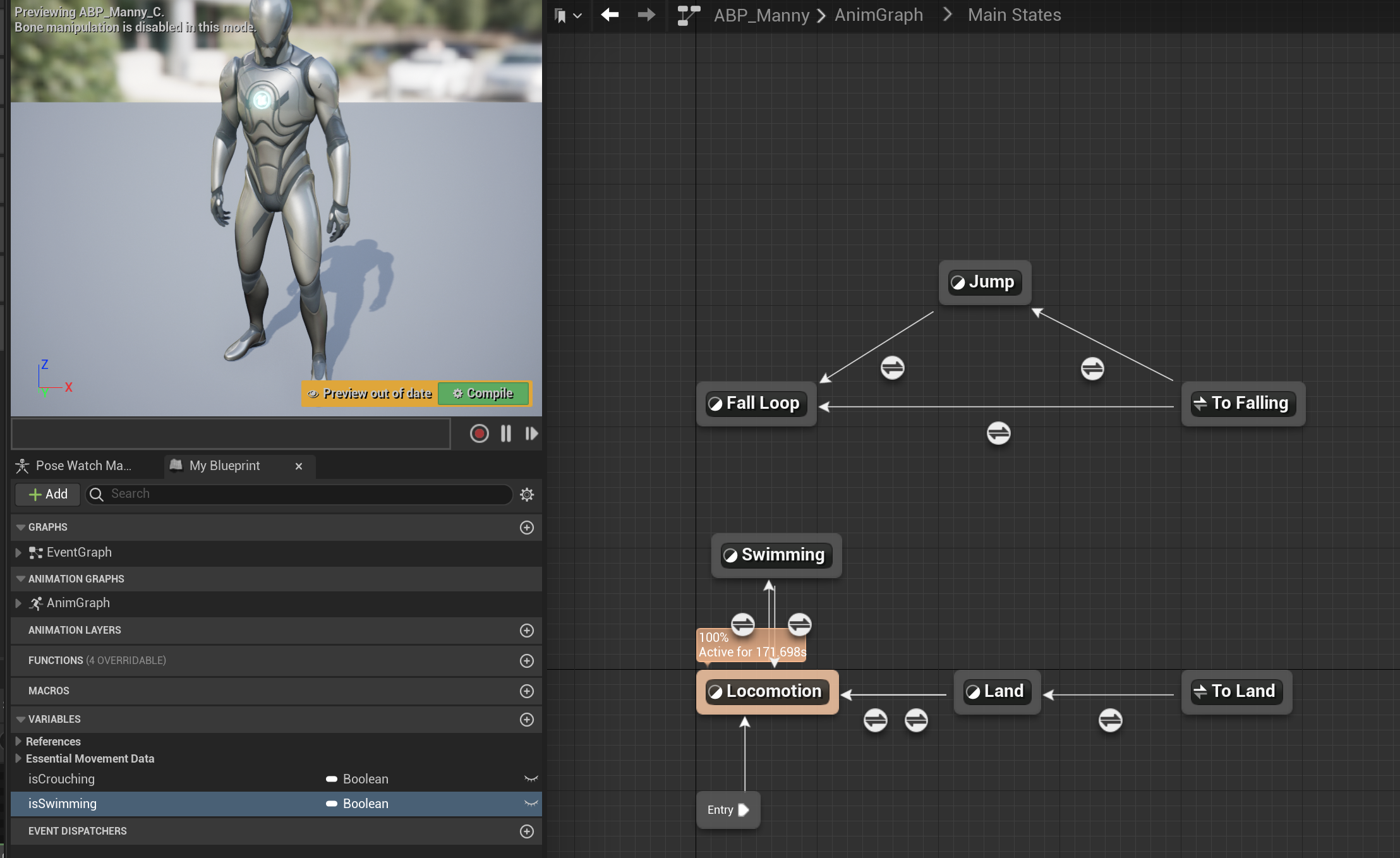
Task: Expand Essential Movement Data category
Action: (18, 759)
